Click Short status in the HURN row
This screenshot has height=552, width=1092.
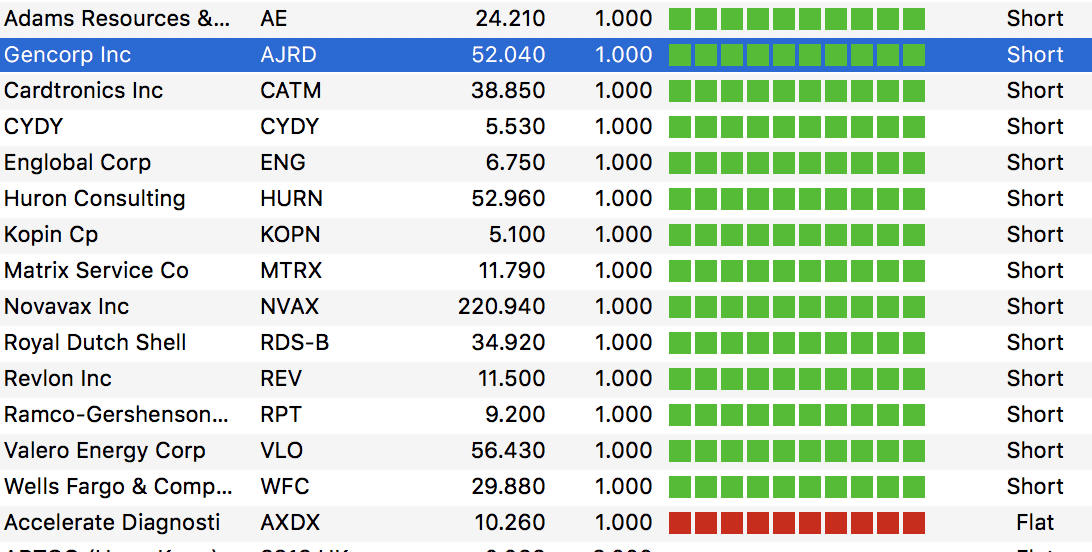point(1035,198)
